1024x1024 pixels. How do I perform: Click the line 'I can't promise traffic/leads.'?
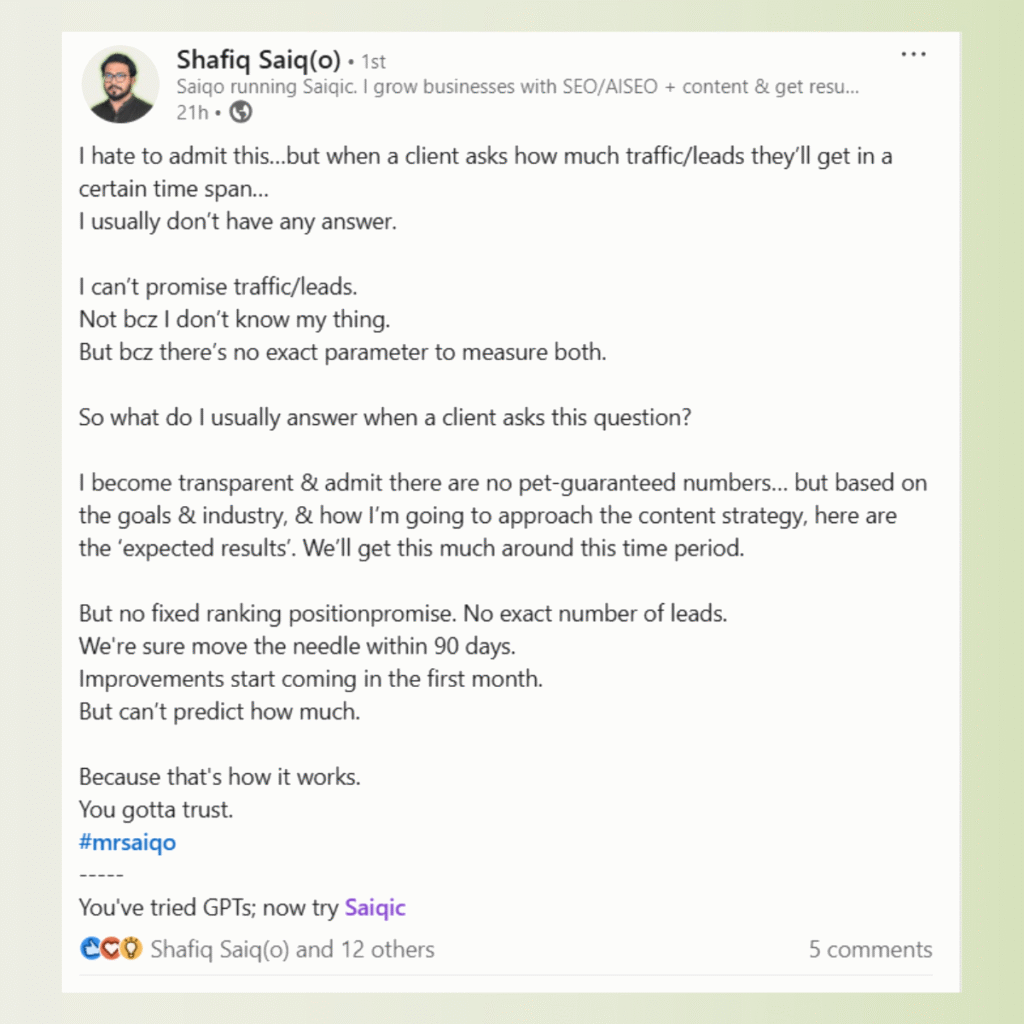(218, 287)
